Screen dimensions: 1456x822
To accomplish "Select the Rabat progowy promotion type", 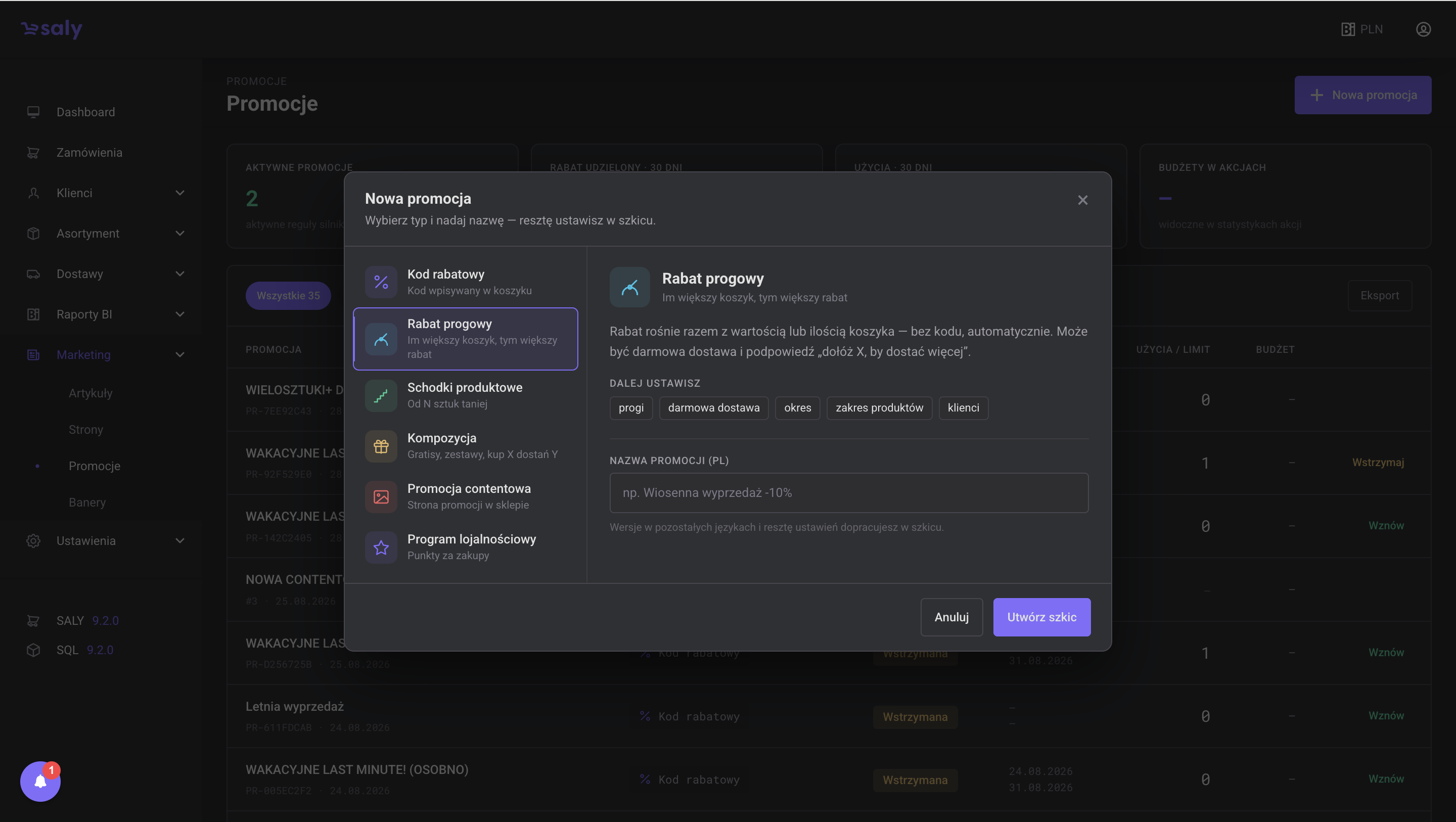I will click(x=465, y=339).
